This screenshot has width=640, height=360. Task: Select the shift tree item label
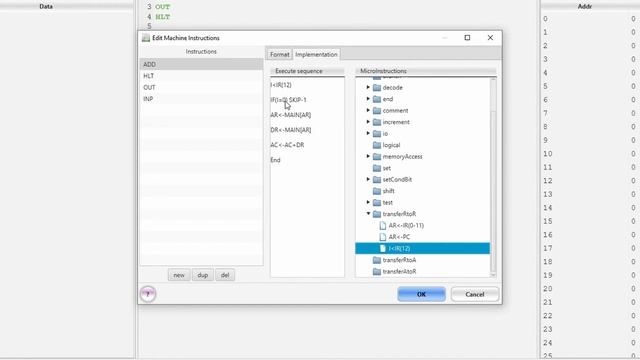389,191
